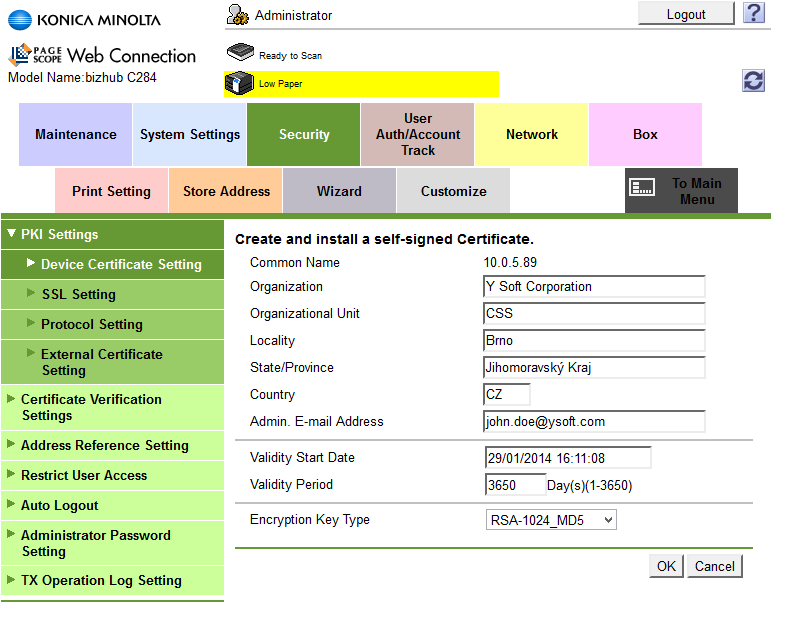Open the User Auth/Account Track tab

click(x=417, y=134)
